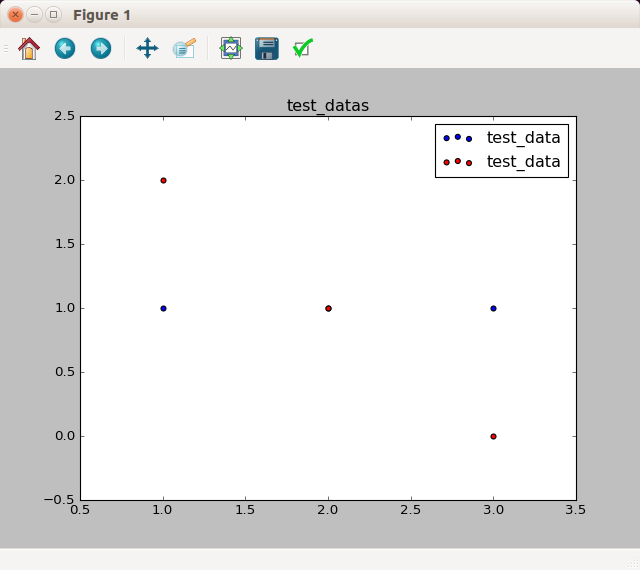Open the Configure subplots dialog
Screen dimensions: 640x570
(231, 48)
